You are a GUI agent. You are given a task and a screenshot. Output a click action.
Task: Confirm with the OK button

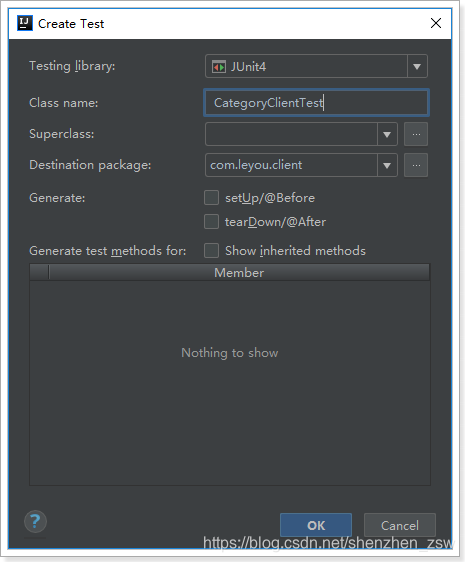316,525
